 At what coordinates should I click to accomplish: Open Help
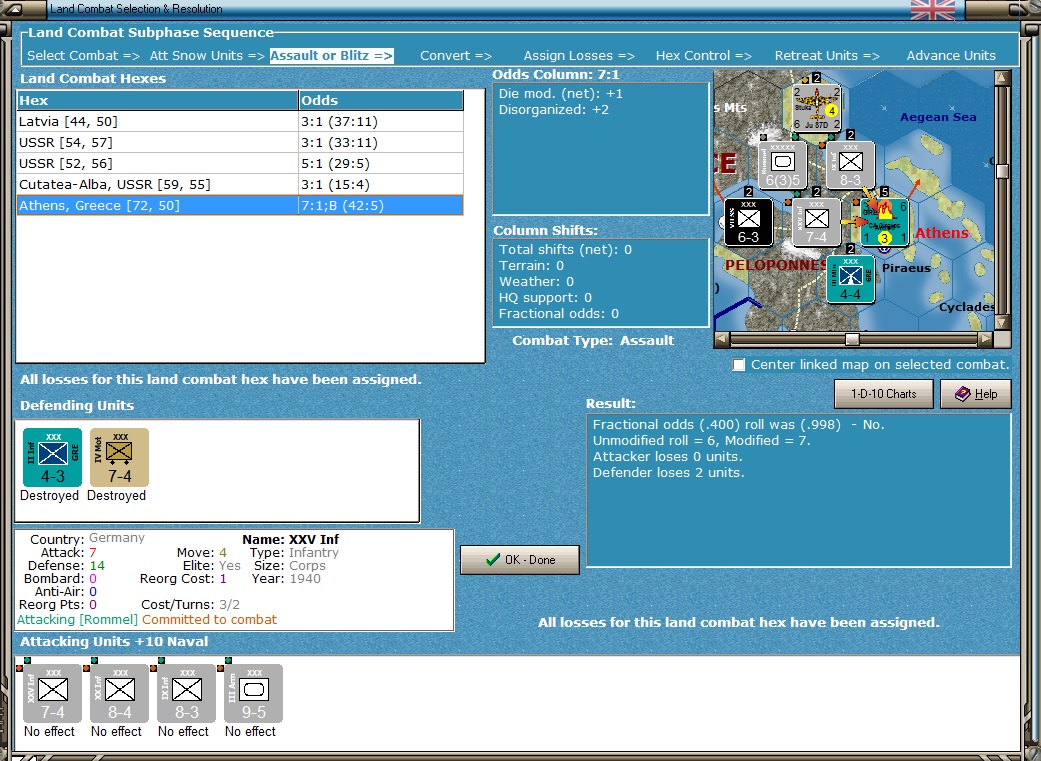pos(976,394)
